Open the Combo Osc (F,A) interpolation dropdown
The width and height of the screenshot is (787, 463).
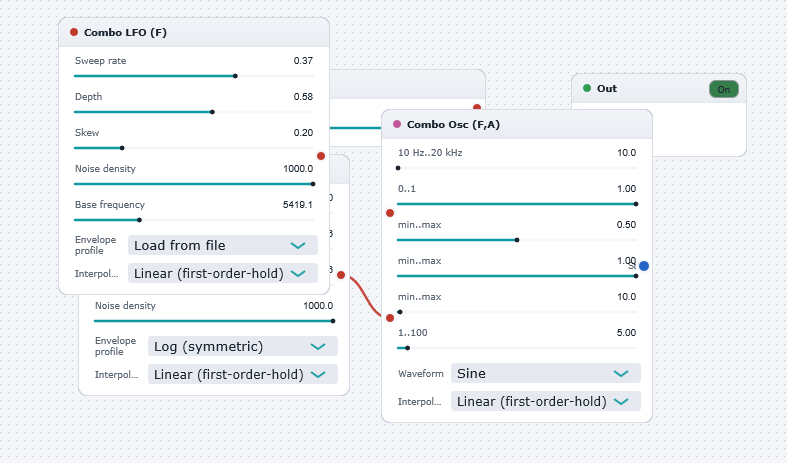[x=546, y=401]
